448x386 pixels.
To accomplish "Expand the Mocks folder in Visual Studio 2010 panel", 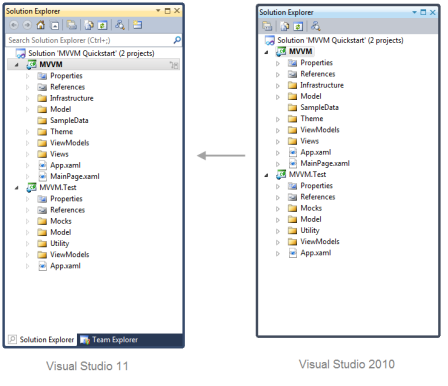I will tap(278, 209).
